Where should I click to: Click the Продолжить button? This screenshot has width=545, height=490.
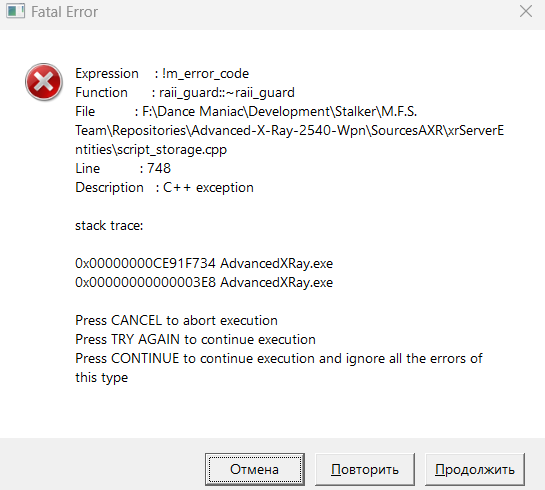click(474, 469)
